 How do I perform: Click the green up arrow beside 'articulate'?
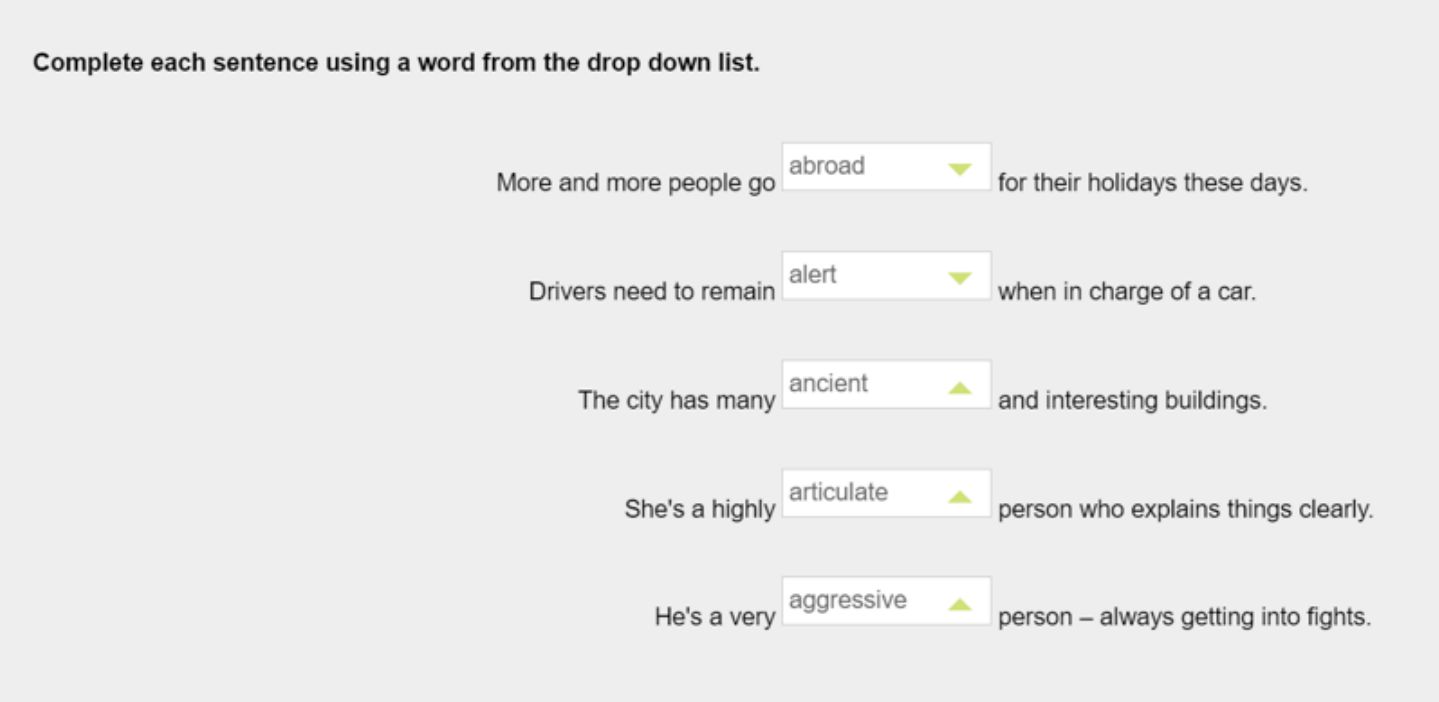click(x=959, y=496)
